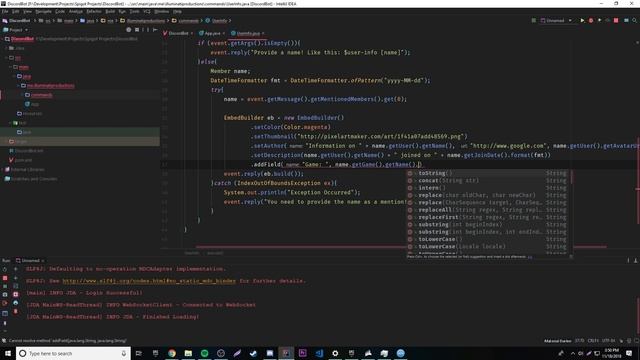Screen dimensions: 640x360
Task: Open Search Everywhere with the magnifier icon
Action: (x=634, y=20)
